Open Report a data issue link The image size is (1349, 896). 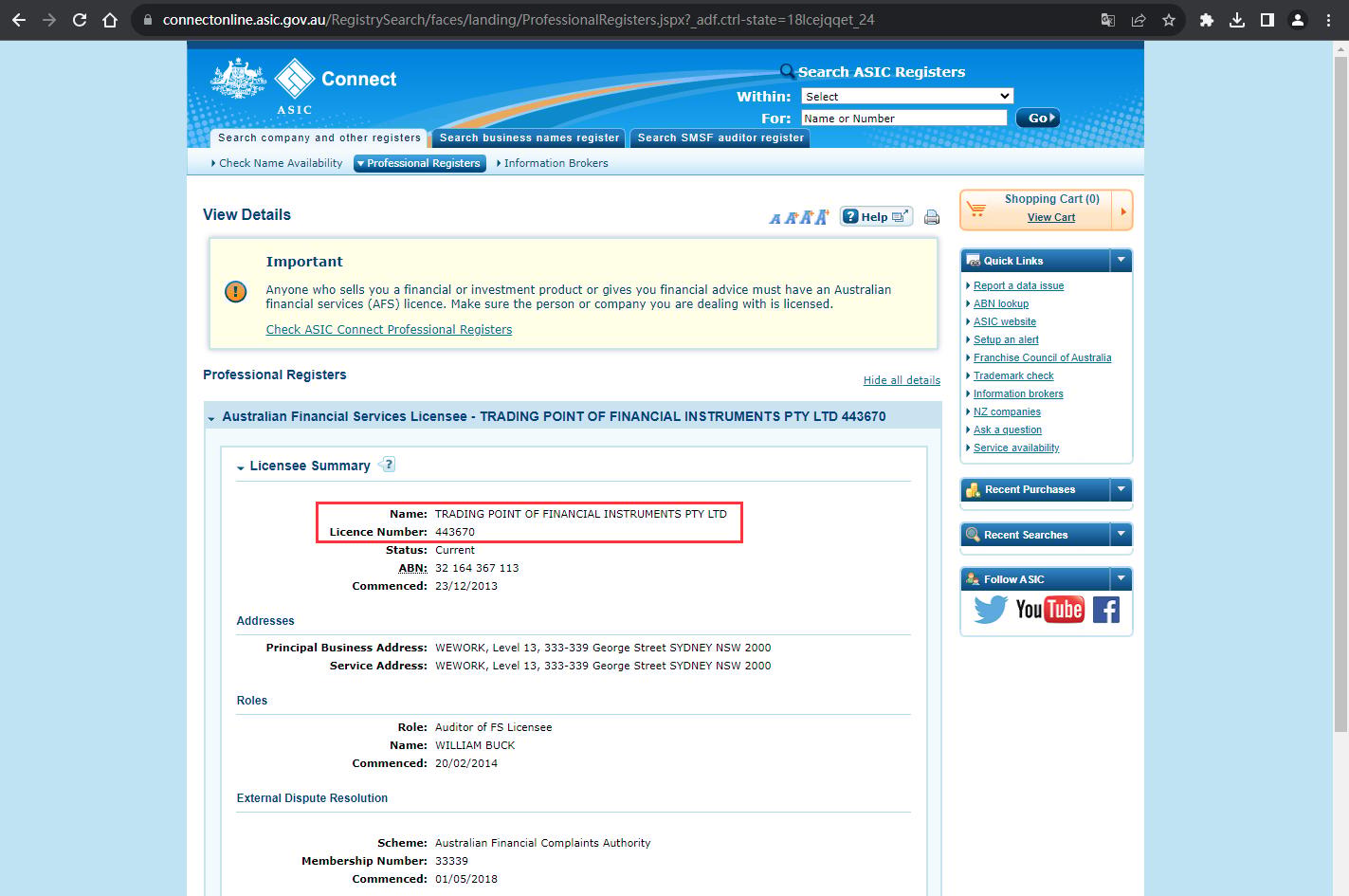tap(1018, 285)
